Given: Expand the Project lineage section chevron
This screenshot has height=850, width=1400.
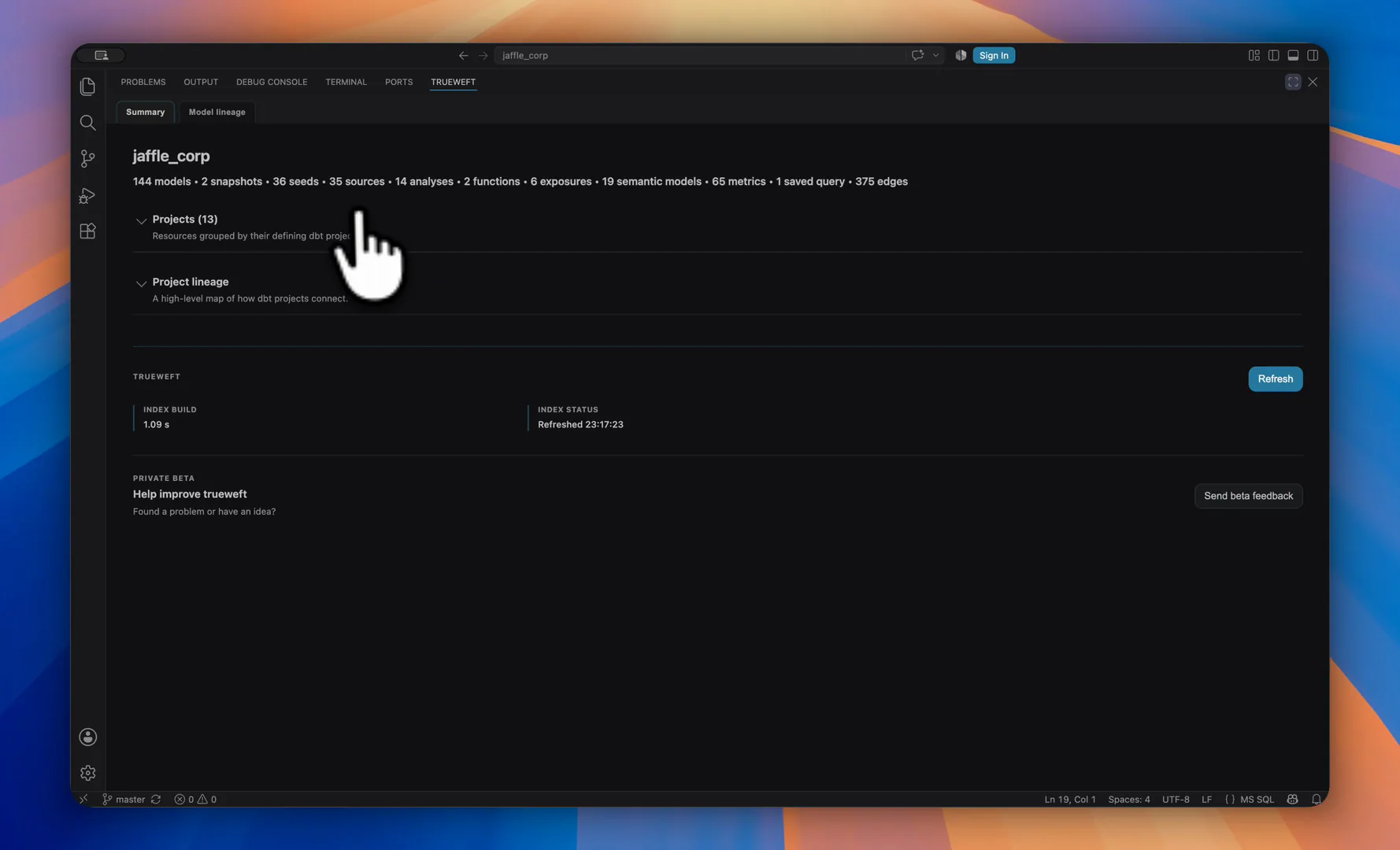Looking at the screenshot, I should coord(141,283).
